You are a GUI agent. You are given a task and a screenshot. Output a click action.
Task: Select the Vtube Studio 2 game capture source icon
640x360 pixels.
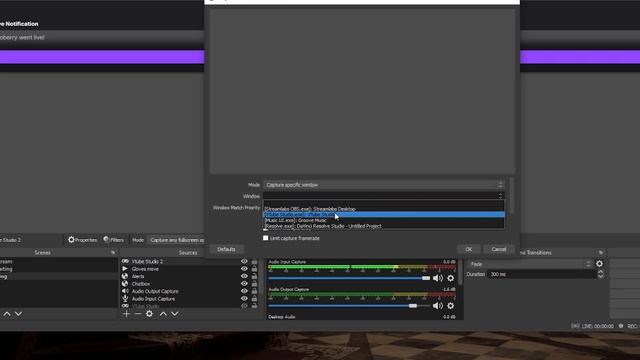(x=125, y=261)
